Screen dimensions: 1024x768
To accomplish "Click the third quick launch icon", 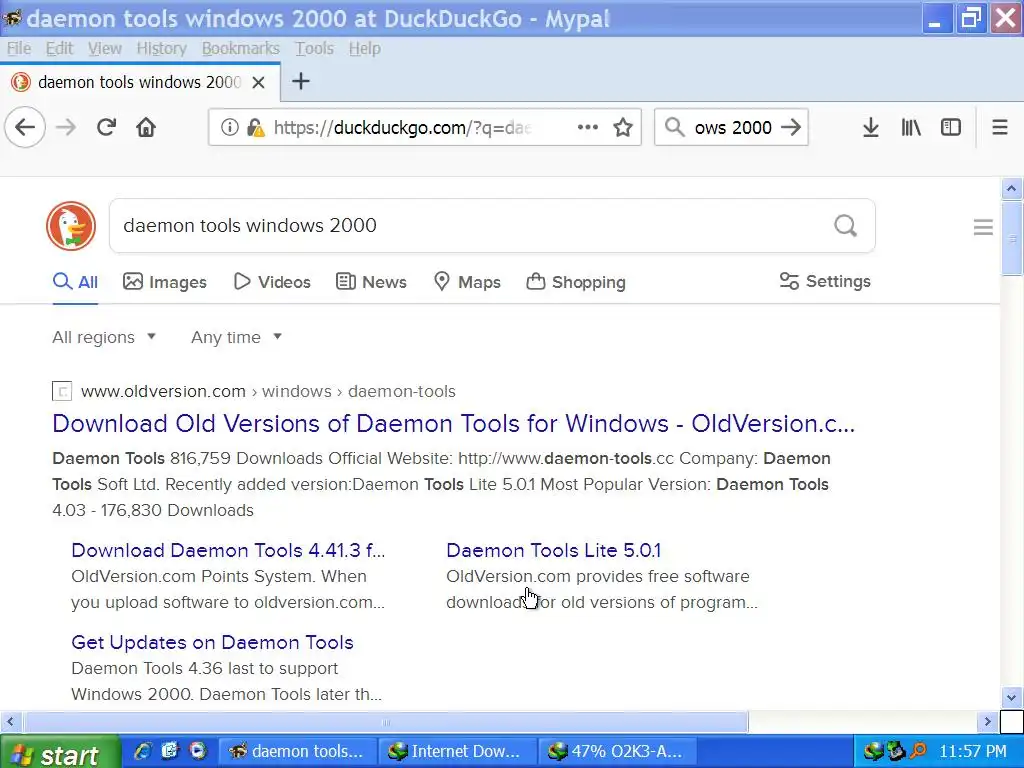I will [x=197, y=751].
